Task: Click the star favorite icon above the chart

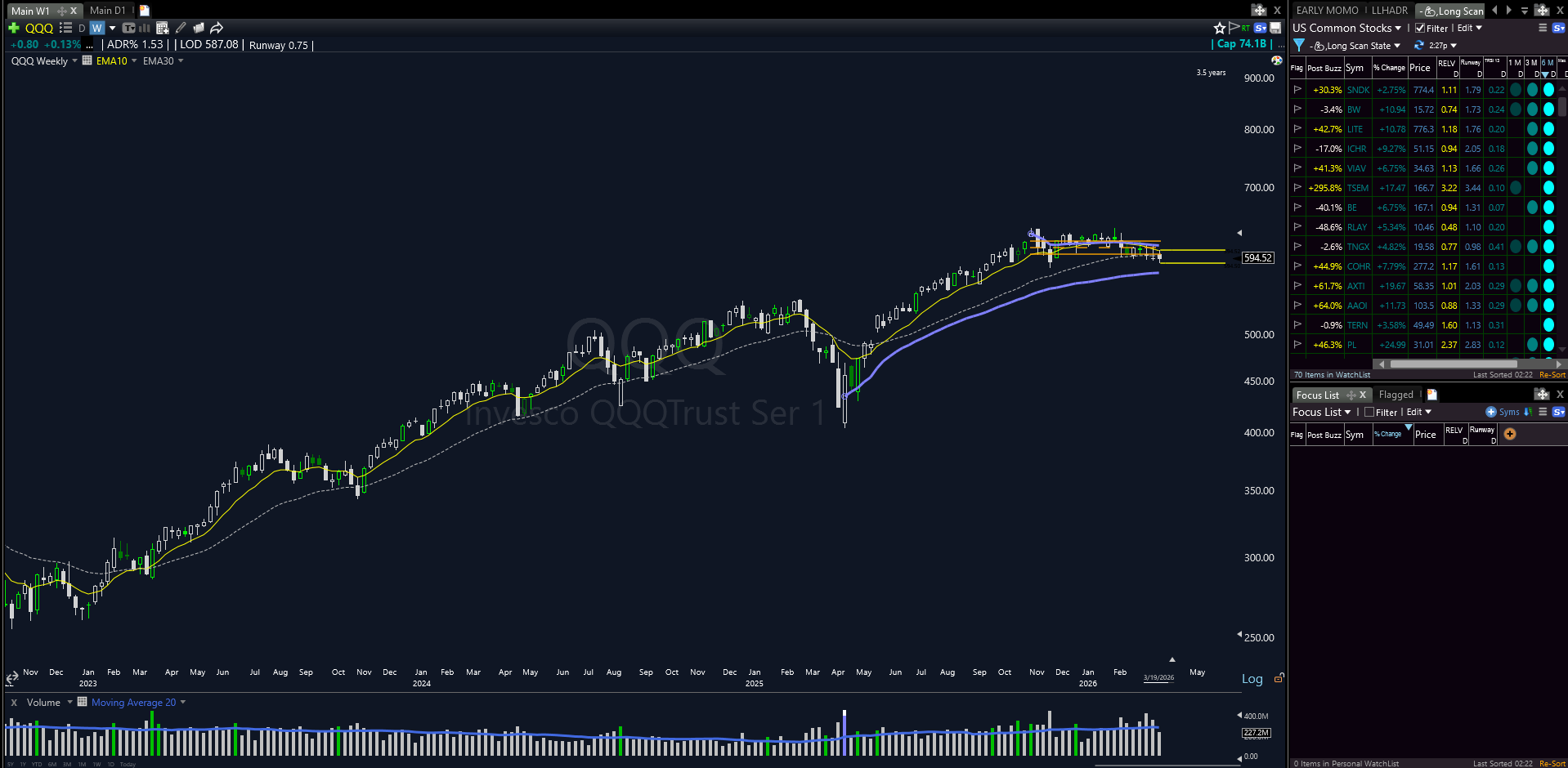Action: [x=1219, y=28]
